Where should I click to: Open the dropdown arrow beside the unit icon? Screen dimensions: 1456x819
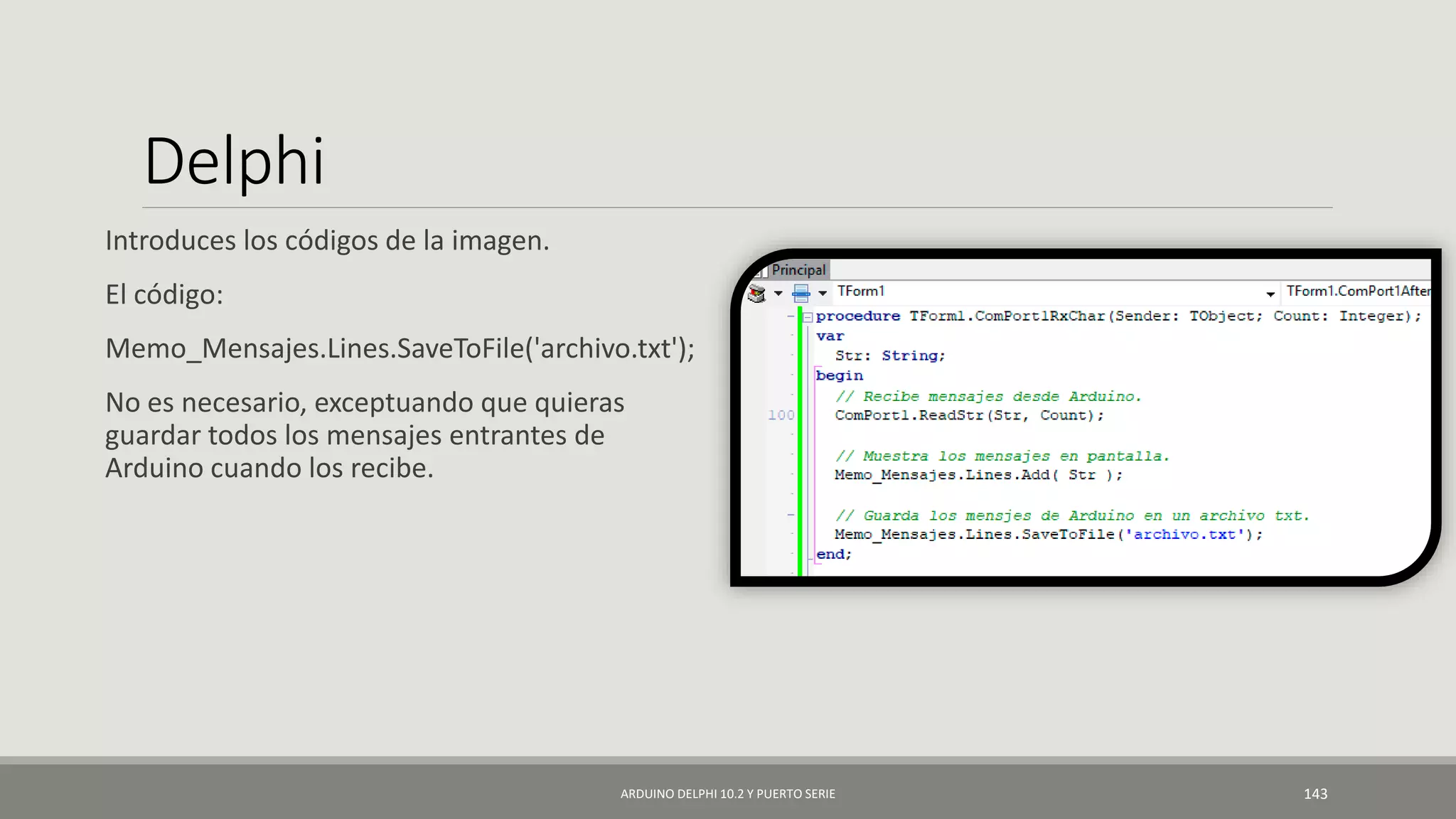click(778, 293)
